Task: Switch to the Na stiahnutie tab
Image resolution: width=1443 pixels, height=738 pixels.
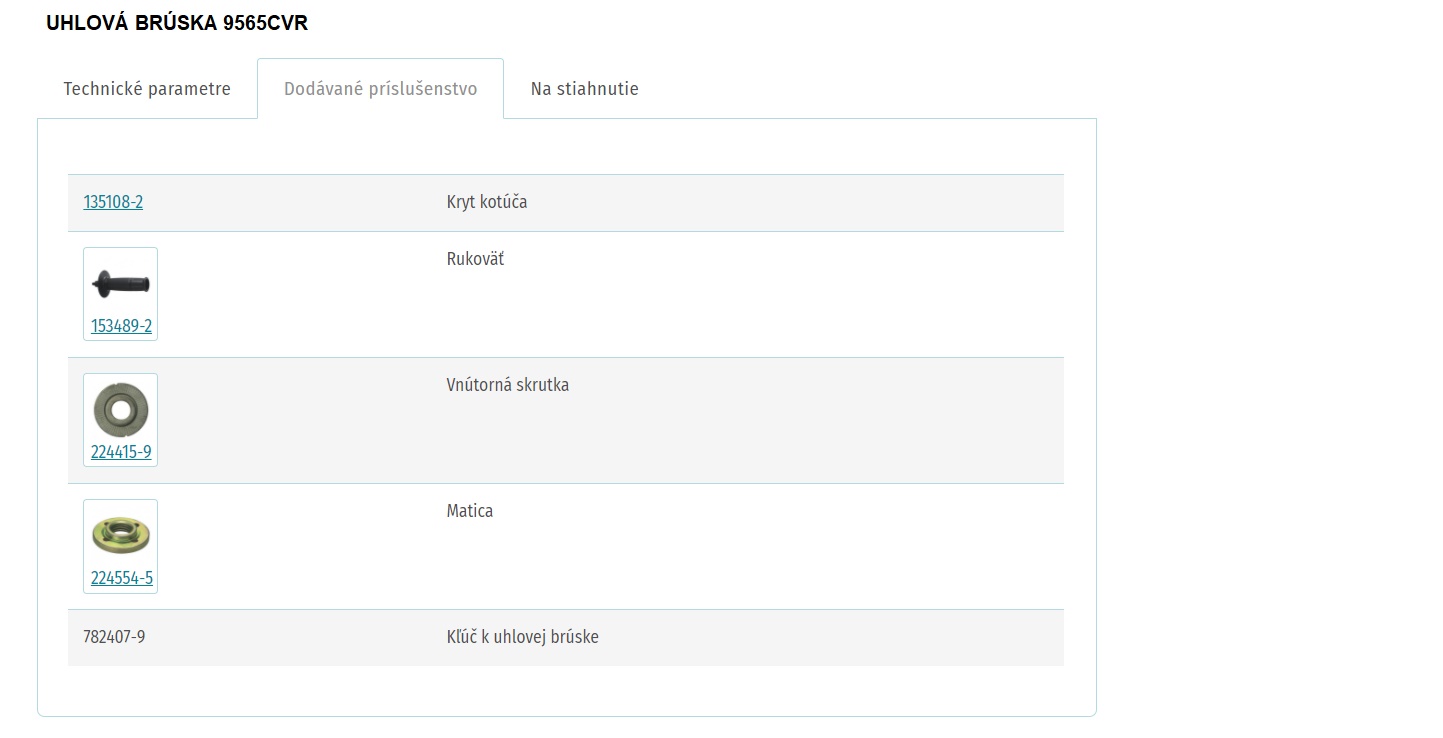Action: (x=584, y=89)
